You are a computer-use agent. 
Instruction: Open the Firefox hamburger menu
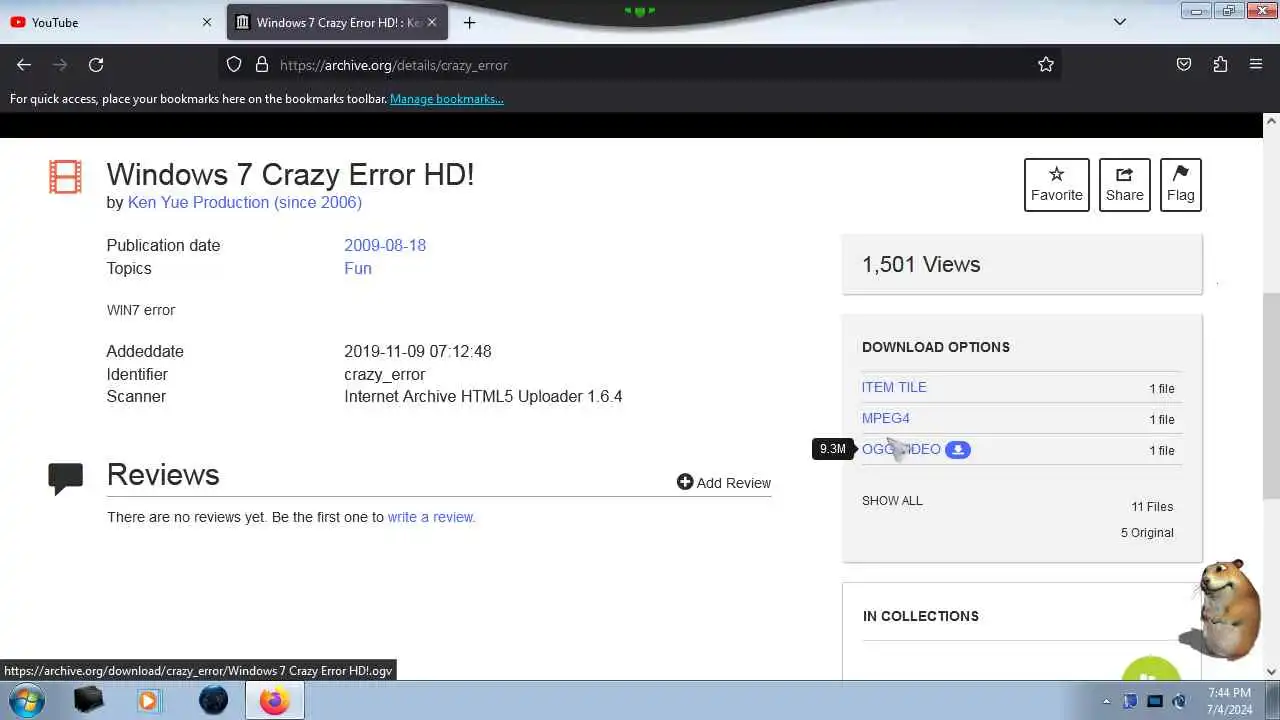click(1256, 65)
